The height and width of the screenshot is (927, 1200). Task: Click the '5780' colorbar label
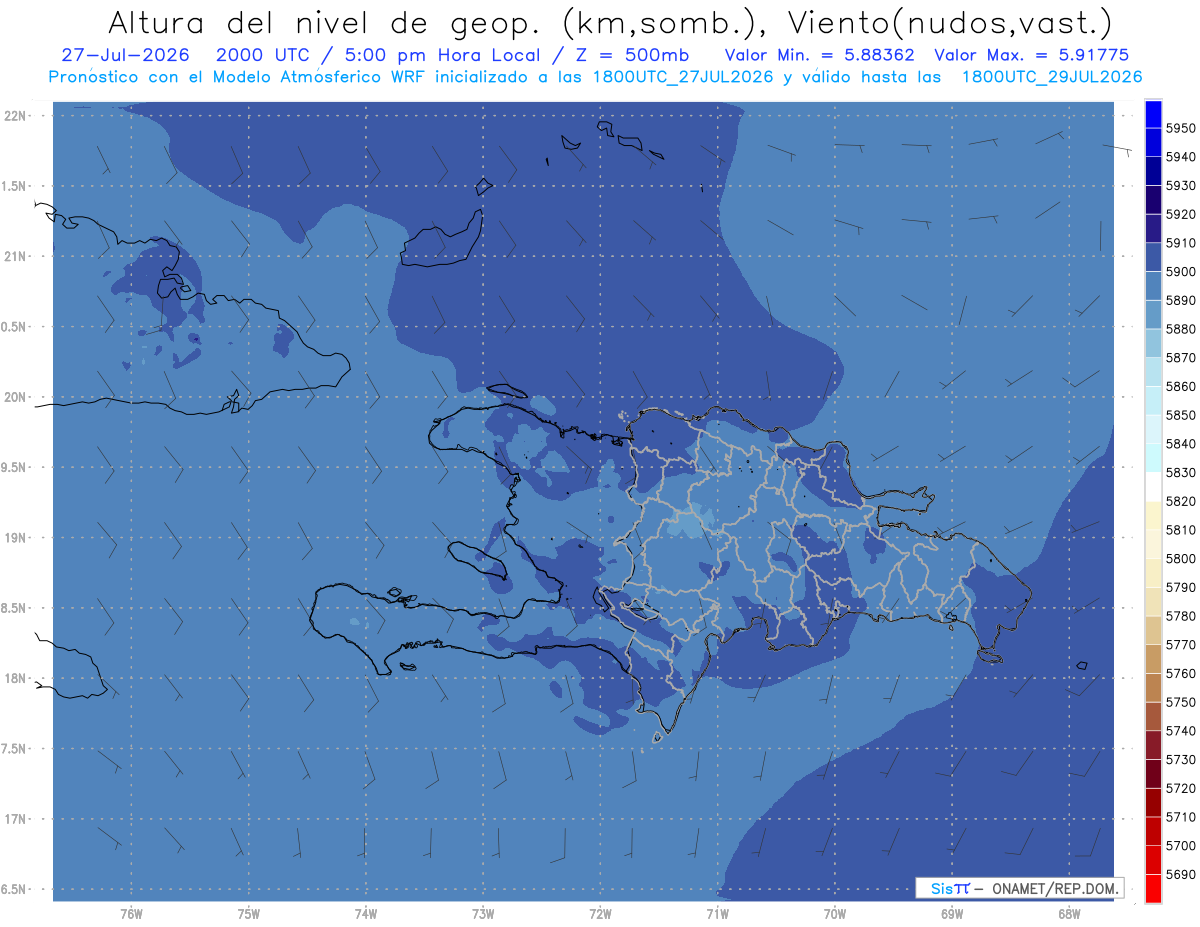coord(1182,616)
